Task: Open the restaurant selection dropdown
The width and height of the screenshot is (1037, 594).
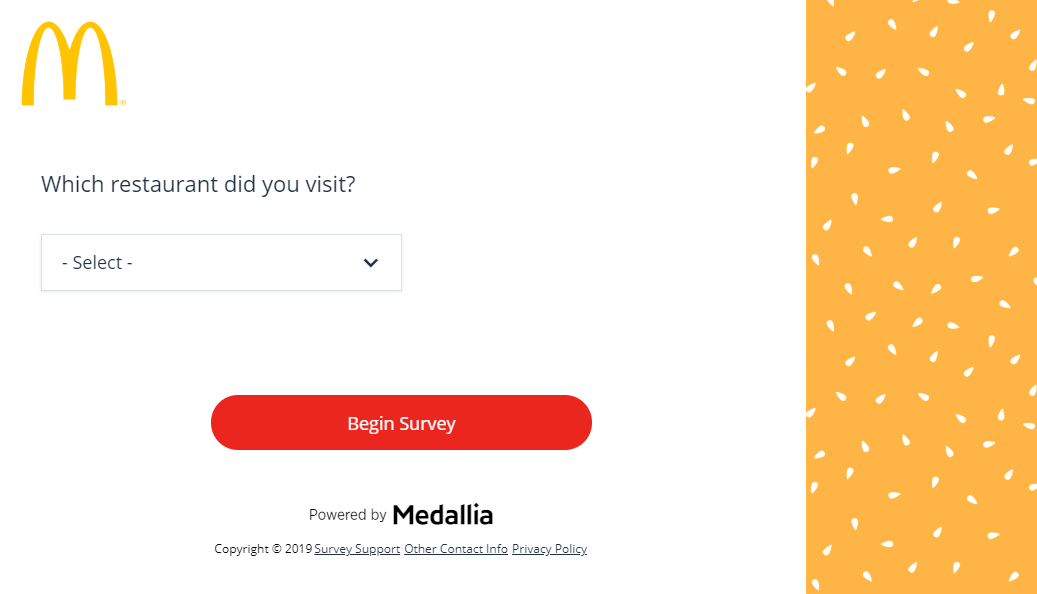Action: tap(220, 262)
